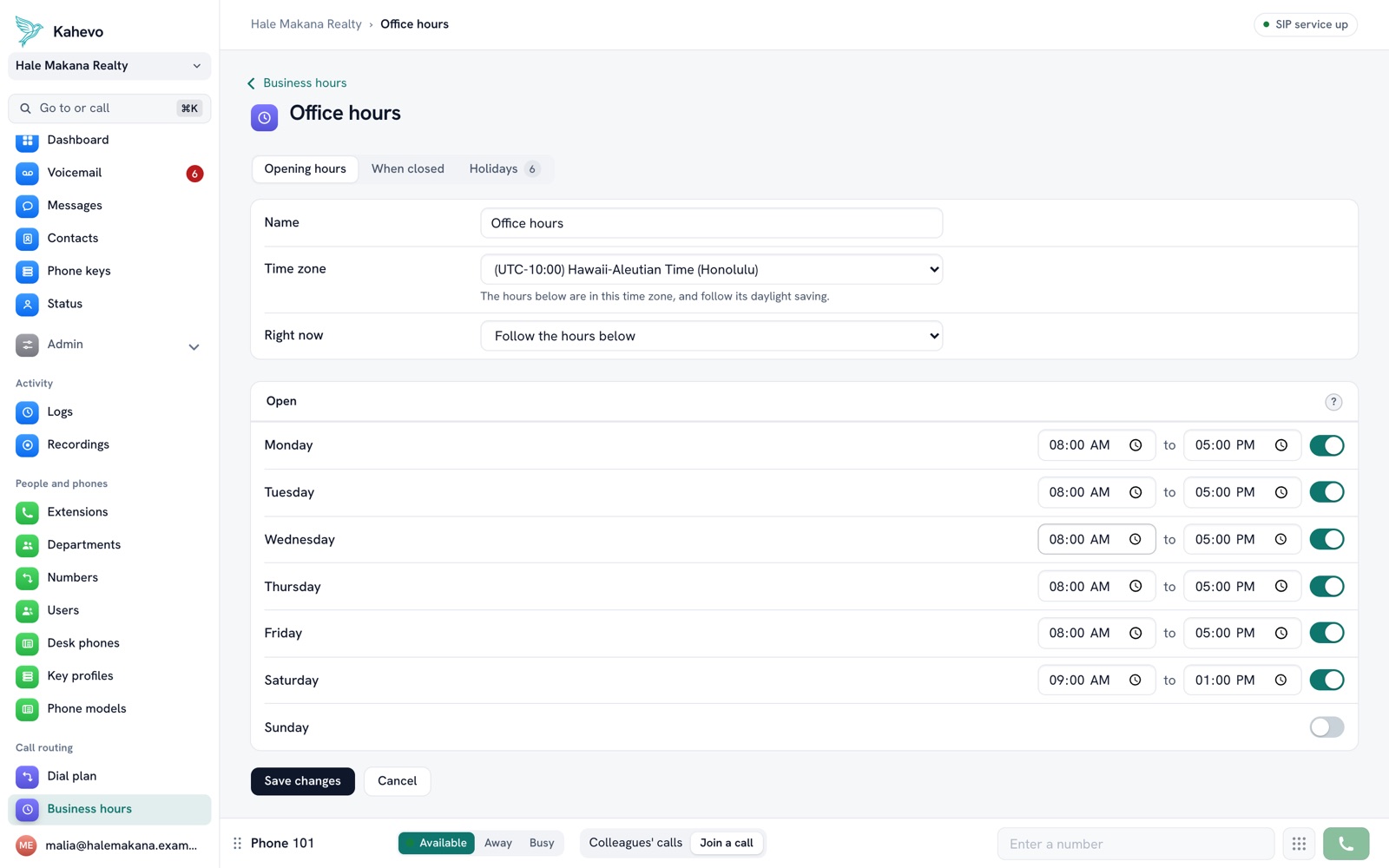Click Join a call button

click(x=727, y=843)
